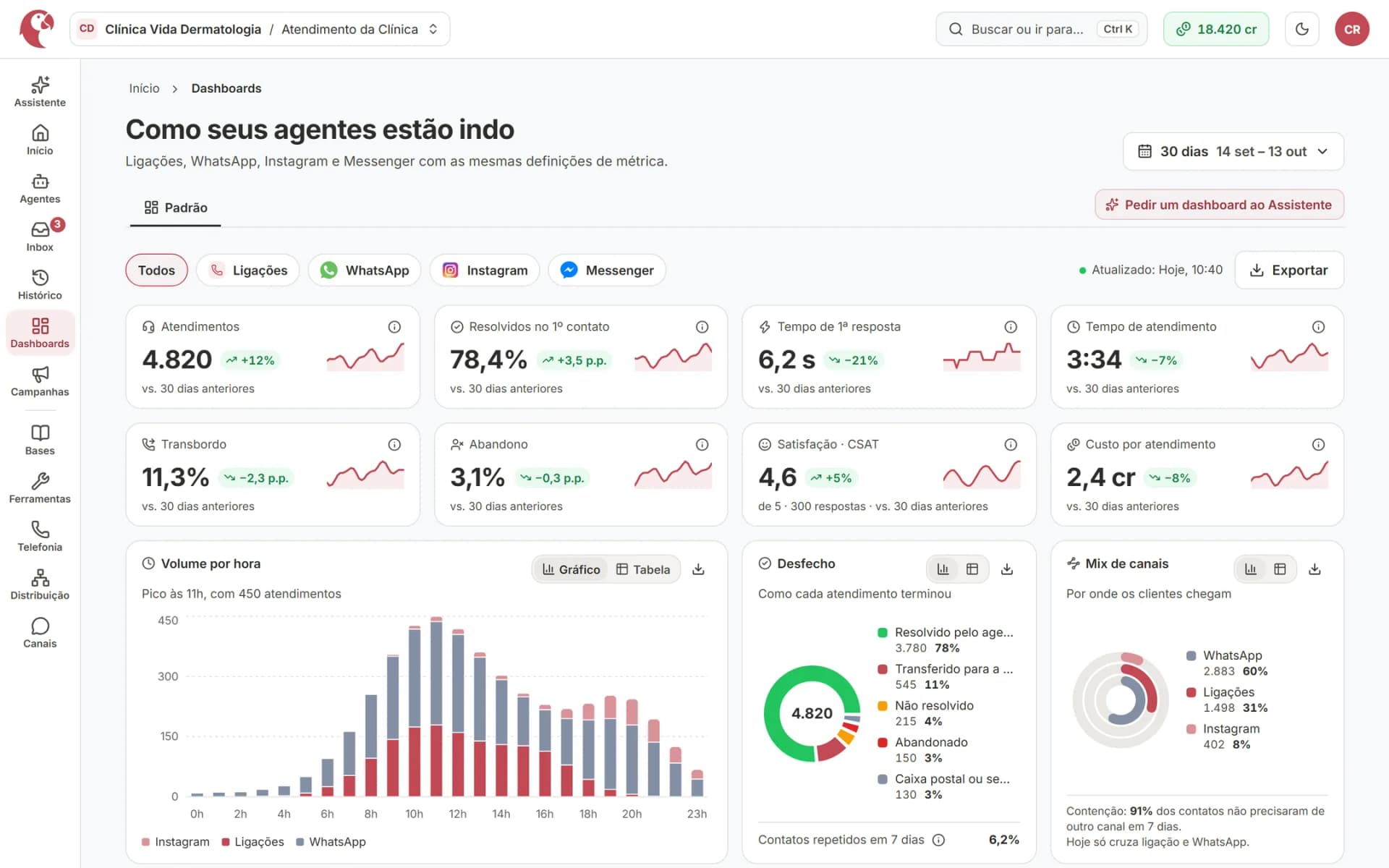Click info icon on Satisfação CSAT card
Image resolution: width=1389 pixels, height=868 pixels.
coord(1011,445)
